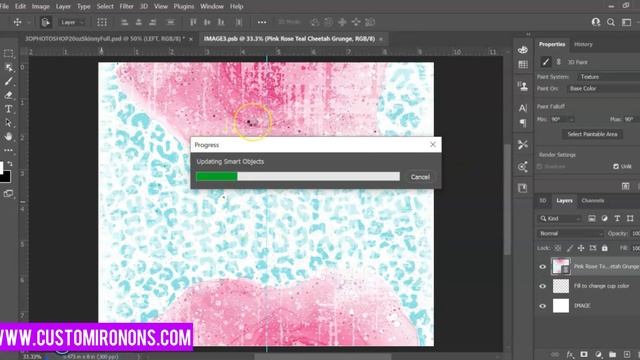The width and height of the screenshot is (640, 360).
Task: Open the Paint On Base Color dropdown
Action: point(603,88)
